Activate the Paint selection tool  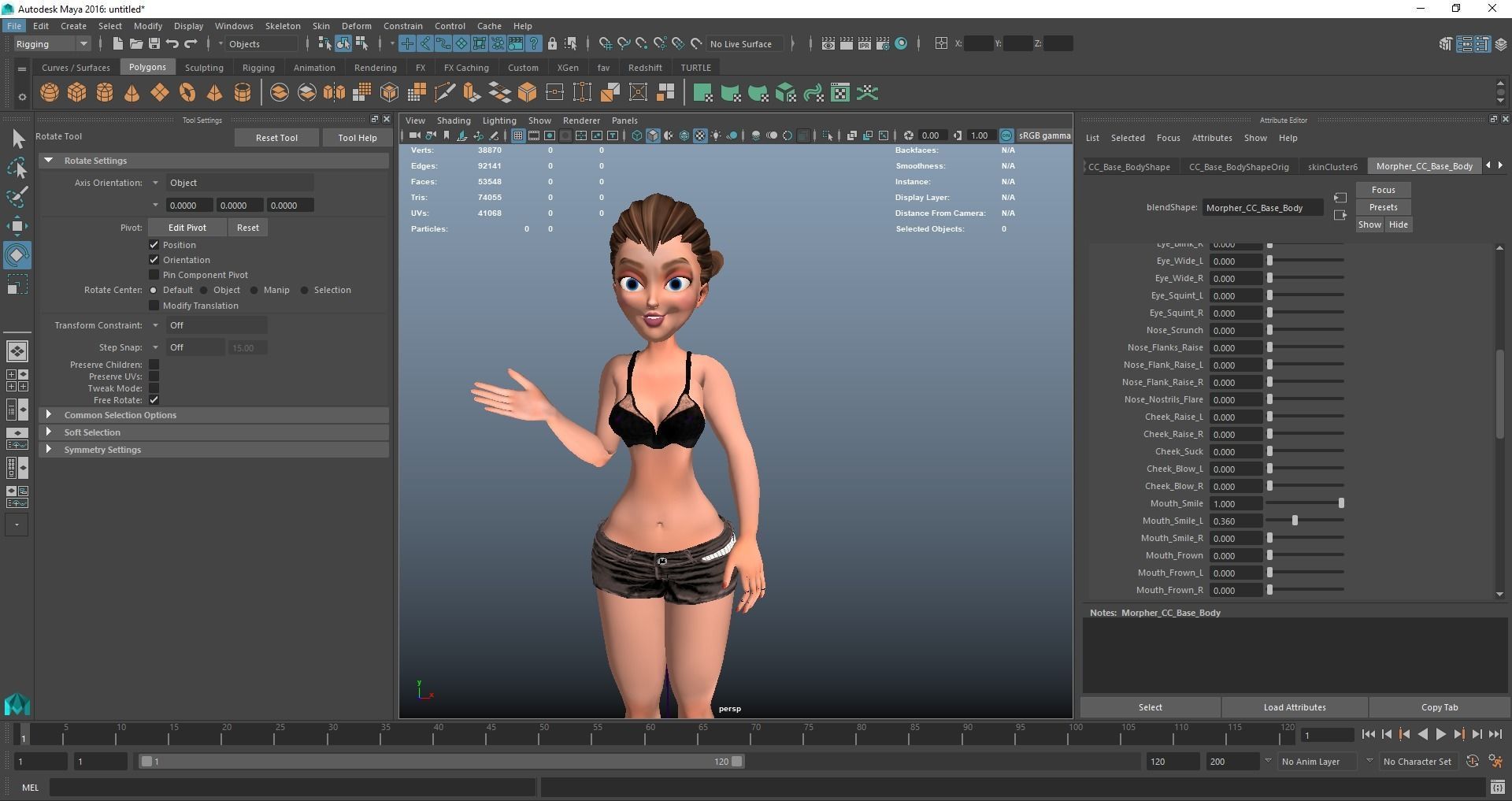17,196
